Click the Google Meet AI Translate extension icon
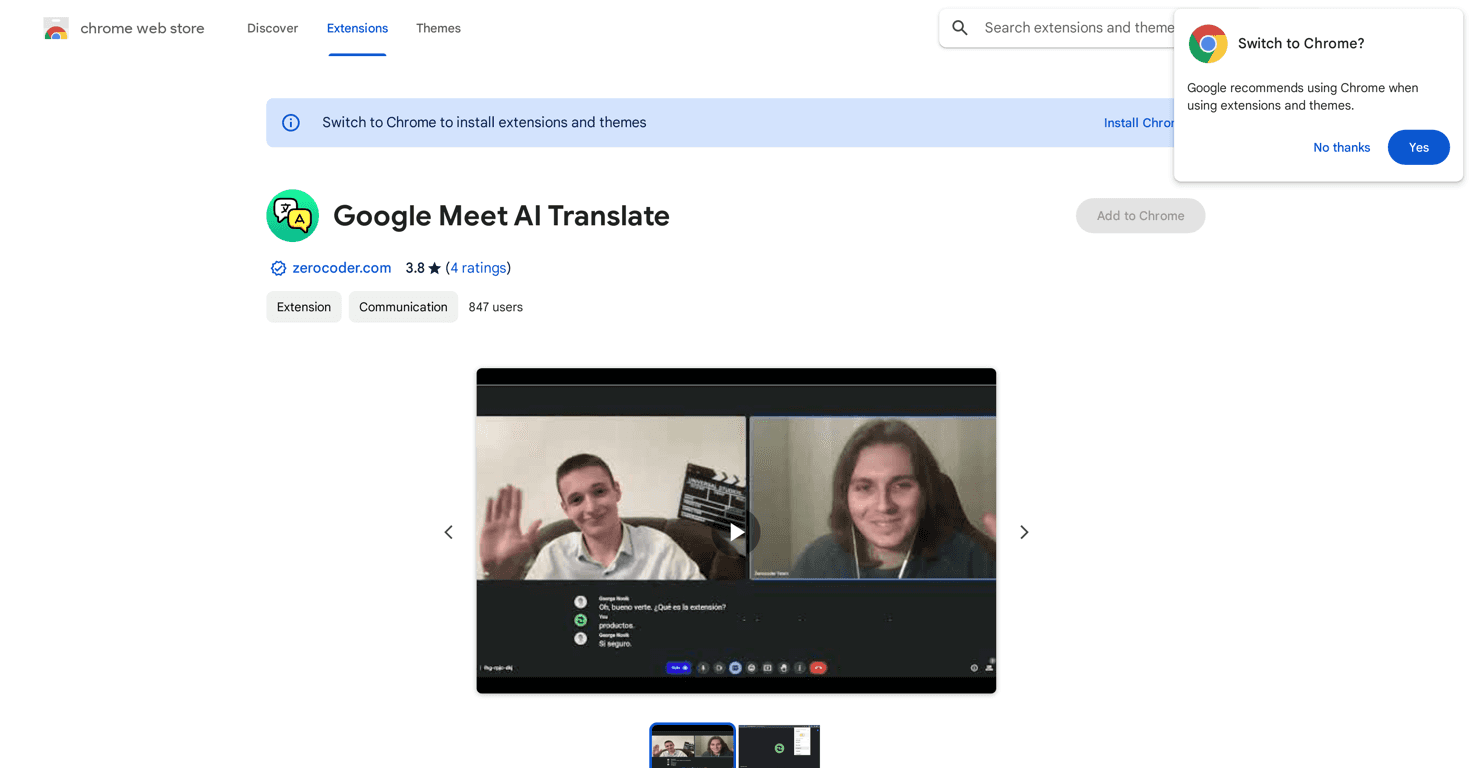This screenshot has height=768, width=1472. point(292,215)
